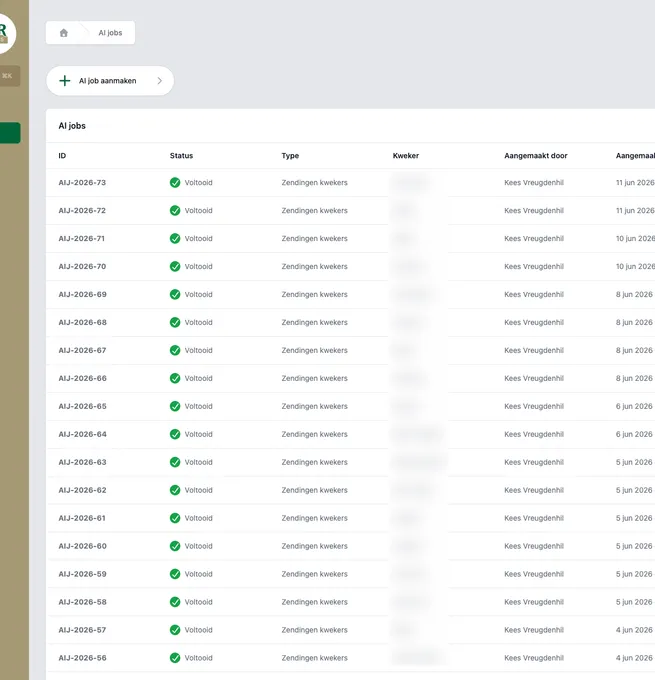The height and width of the screenshot is (680, 655).
Task: Open the AI jobs breadcrumb
Action: [110, 33]
